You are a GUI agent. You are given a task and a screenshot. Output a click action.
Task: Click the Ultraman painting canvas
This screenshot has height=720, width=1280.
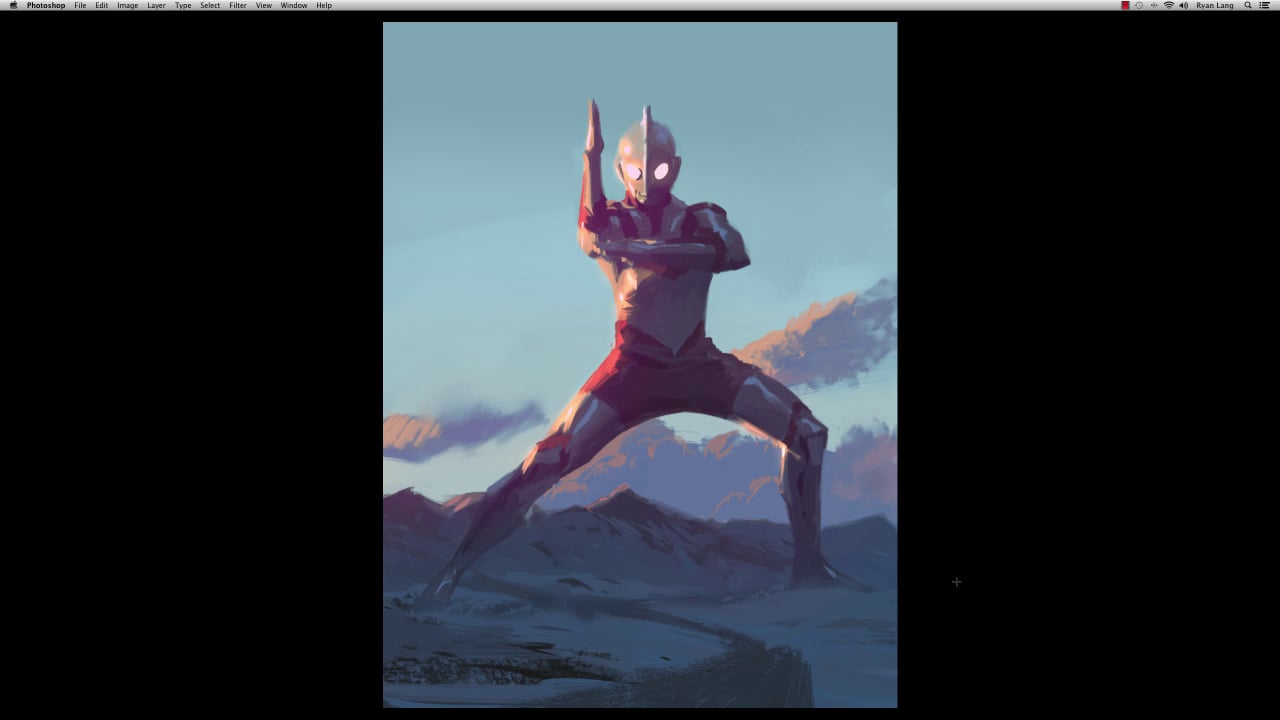640,365
